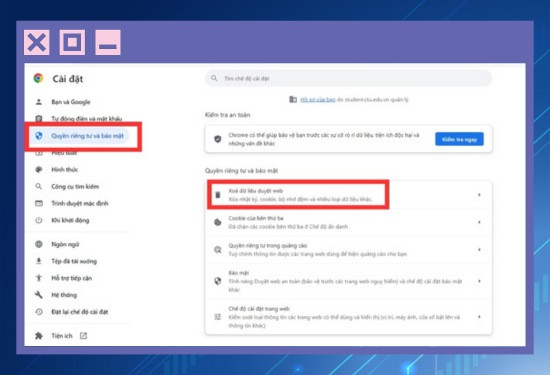This screenshot has width=550, height=375.
Task: Expand the Xoá dữ liệu duyệt web arrow
Action: click(479, 195)
